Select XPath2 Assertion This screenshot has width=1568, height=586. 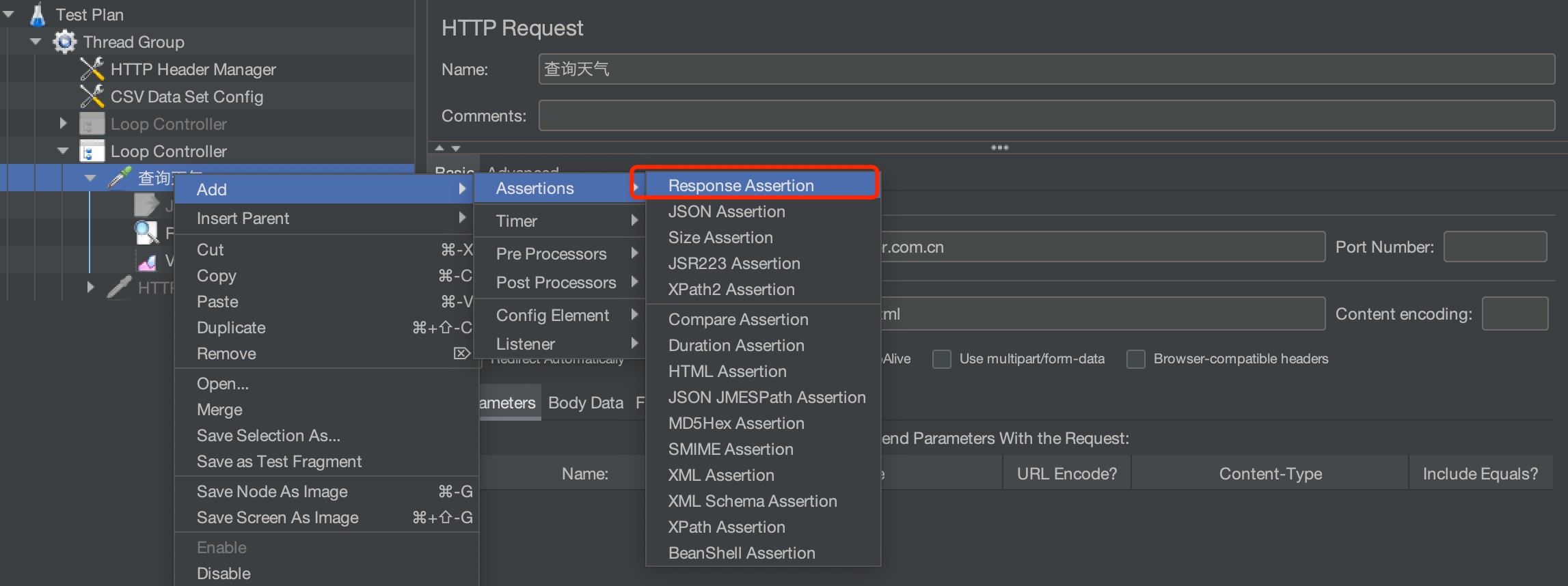click(x=763, y=289)
